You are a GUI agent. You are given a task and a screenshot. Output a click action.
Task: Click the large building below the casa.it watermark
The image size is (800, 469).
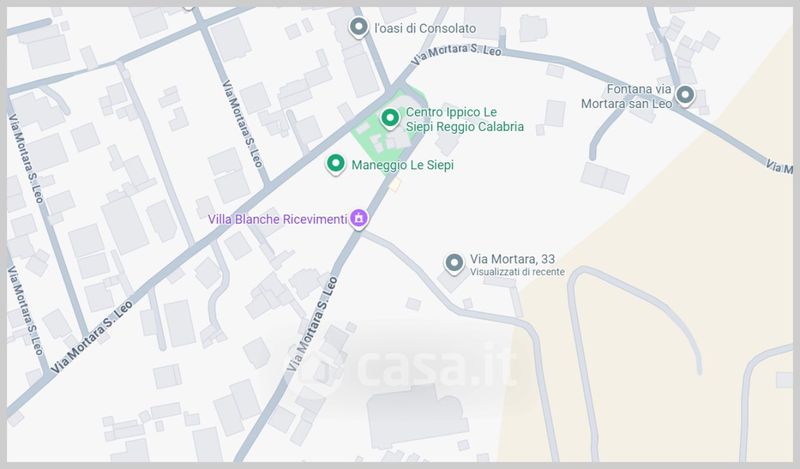[417, 416]
